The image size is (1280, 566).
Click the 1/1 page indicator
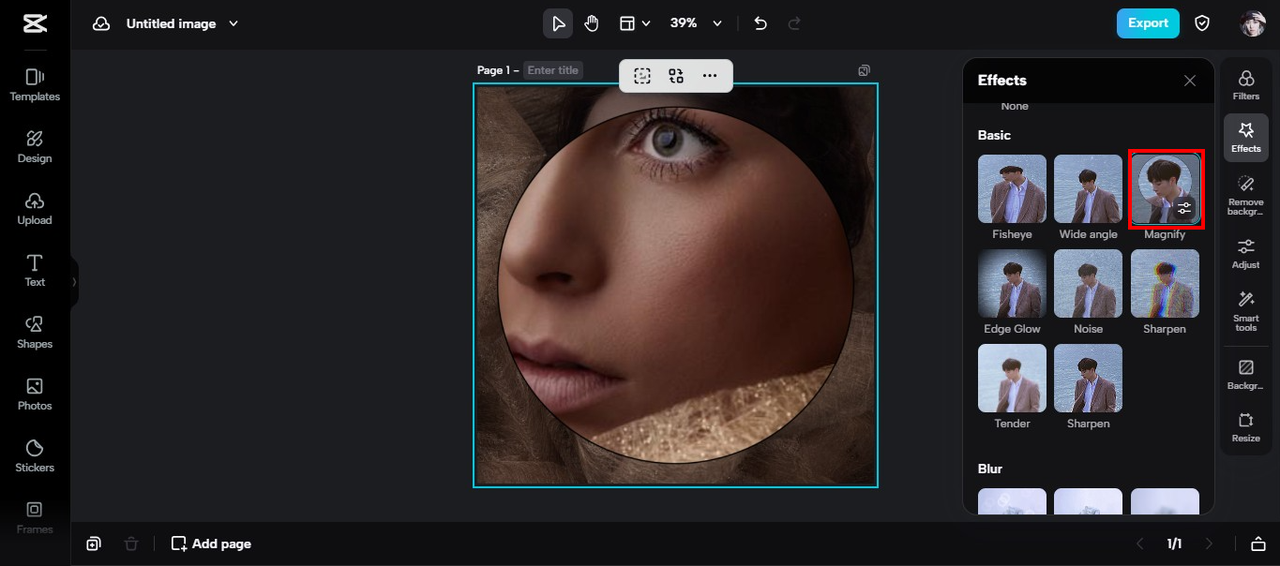[x=1174, y=544]
